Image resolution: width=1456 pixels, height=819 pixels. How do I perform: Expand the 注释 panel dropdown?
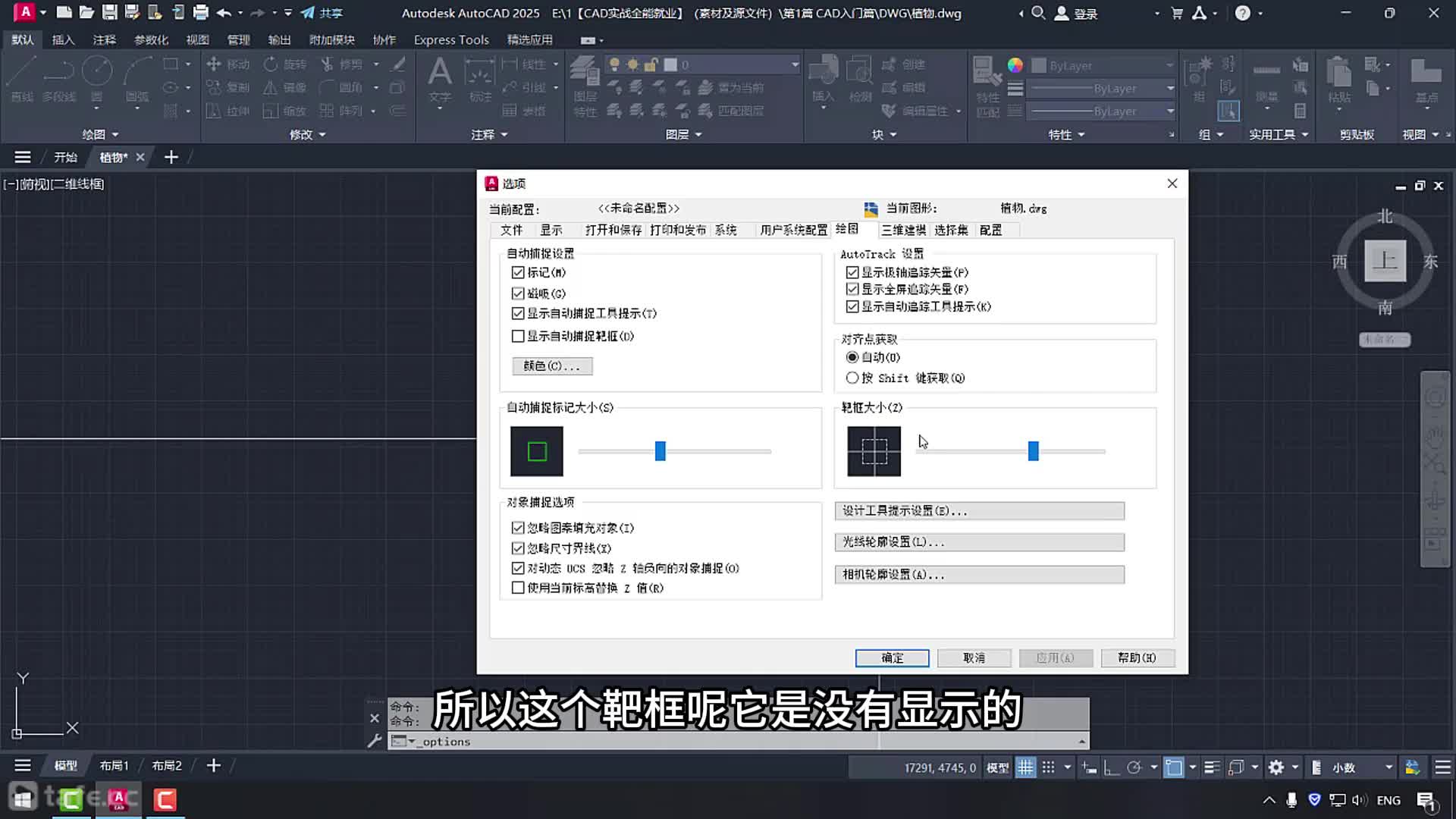489,134
